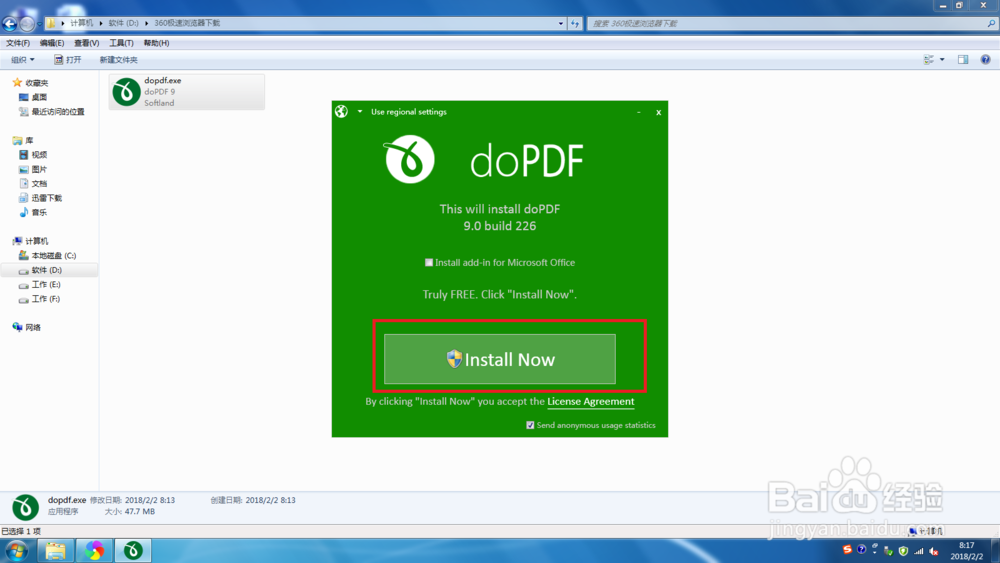The width and height of the screenshot is (1000, 563).
Task: Click 新建文件夹 on the toolbar
Action: (x=119, y=60)
